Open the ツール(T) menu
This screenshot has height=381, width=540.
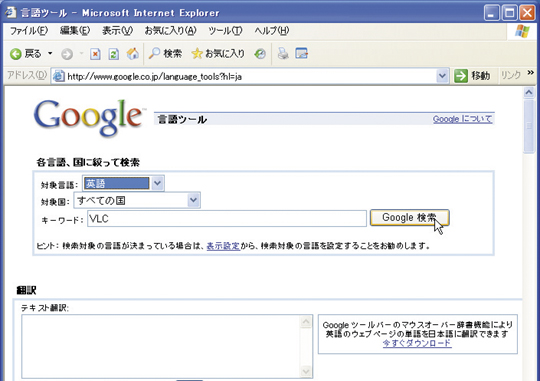(x=225, y=31)
